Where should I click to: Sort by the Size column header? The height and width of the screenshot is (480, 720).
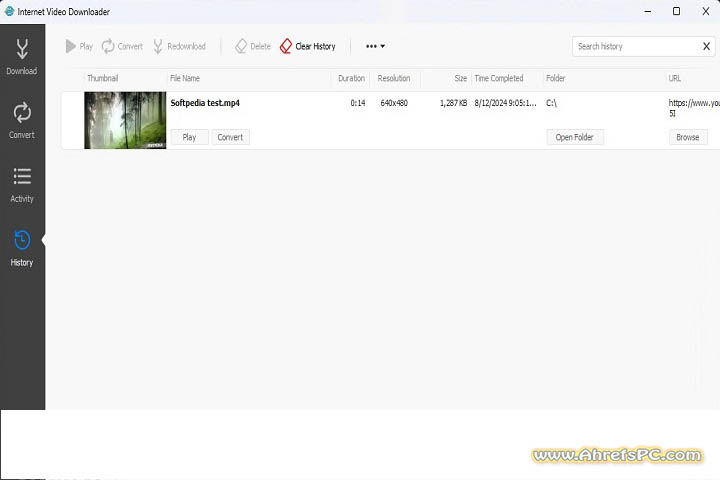click(x=461, y=78)
